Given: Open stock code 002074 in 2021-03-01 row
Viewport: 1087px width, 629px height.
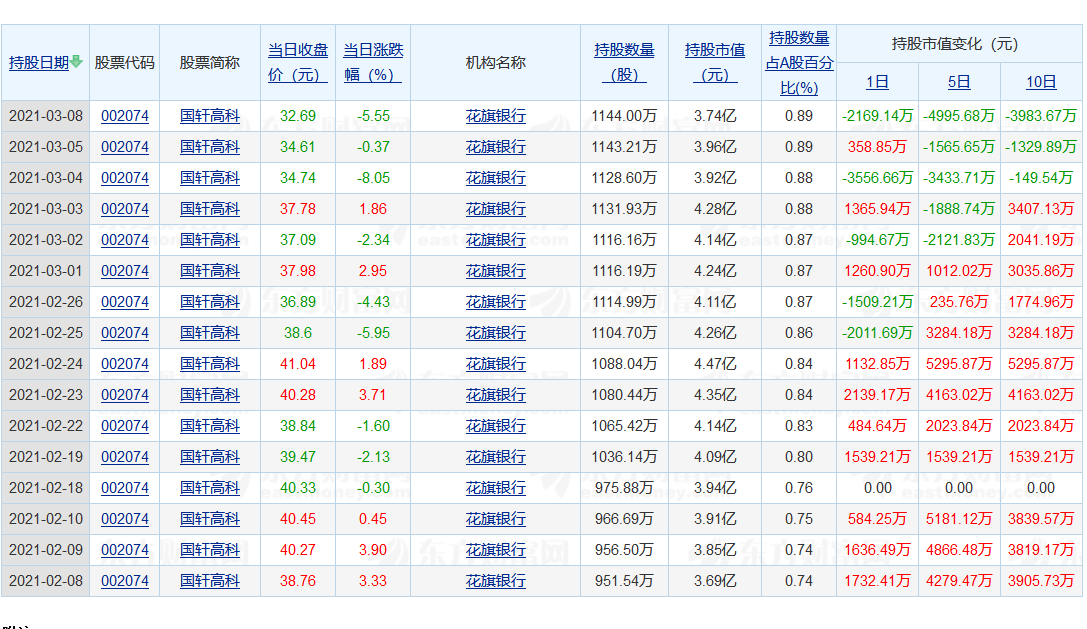Looking at the screenshot, I should (125, 271).
